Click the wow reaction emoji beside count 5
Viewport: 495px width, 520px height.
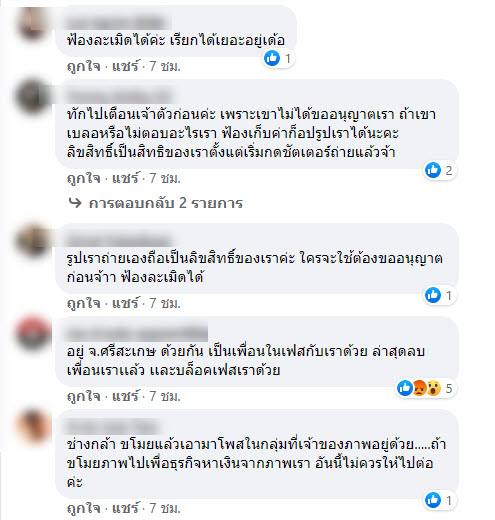coord(433,388)
